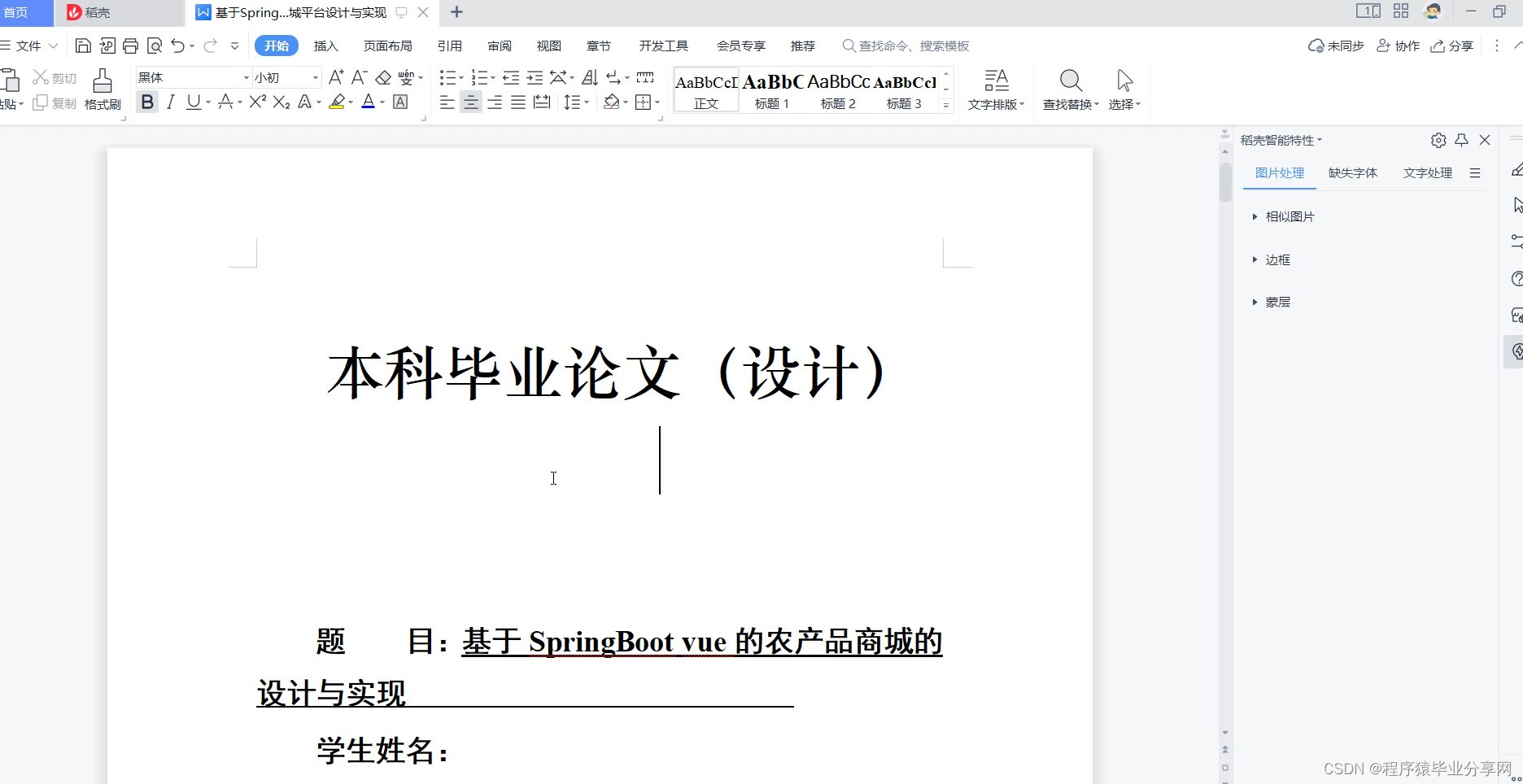The height and width of the screenshot is (784, 1523).
Task: Toggle Italic formatting
Action: tap(170, 102)
